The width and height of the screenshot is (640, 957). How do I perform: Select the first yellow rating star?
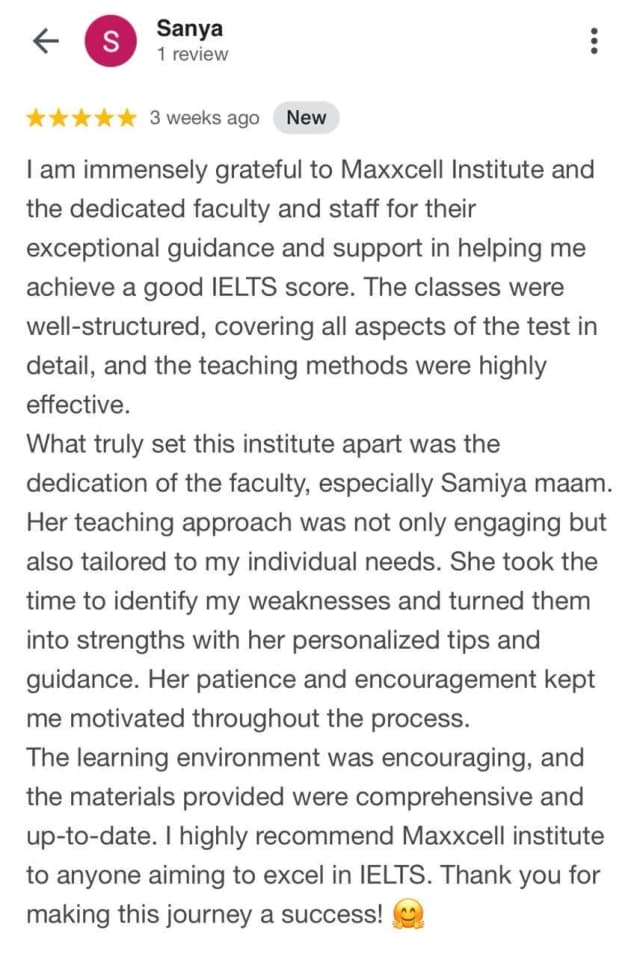click(x=36, y=118)
